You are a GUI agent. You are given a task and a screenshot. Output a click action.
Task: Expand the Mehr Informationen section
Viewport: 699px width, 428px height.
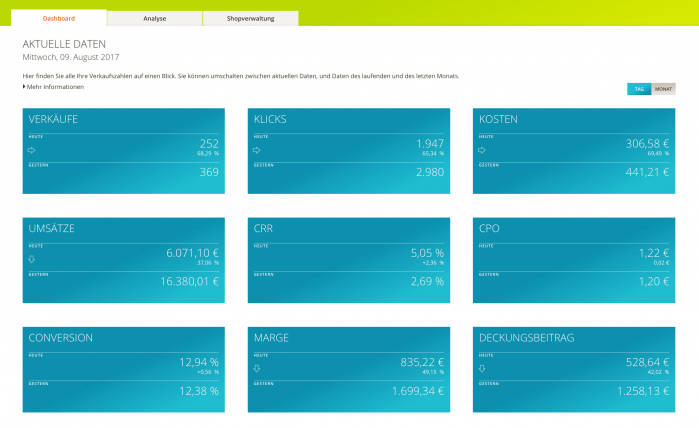pos(53,87)
